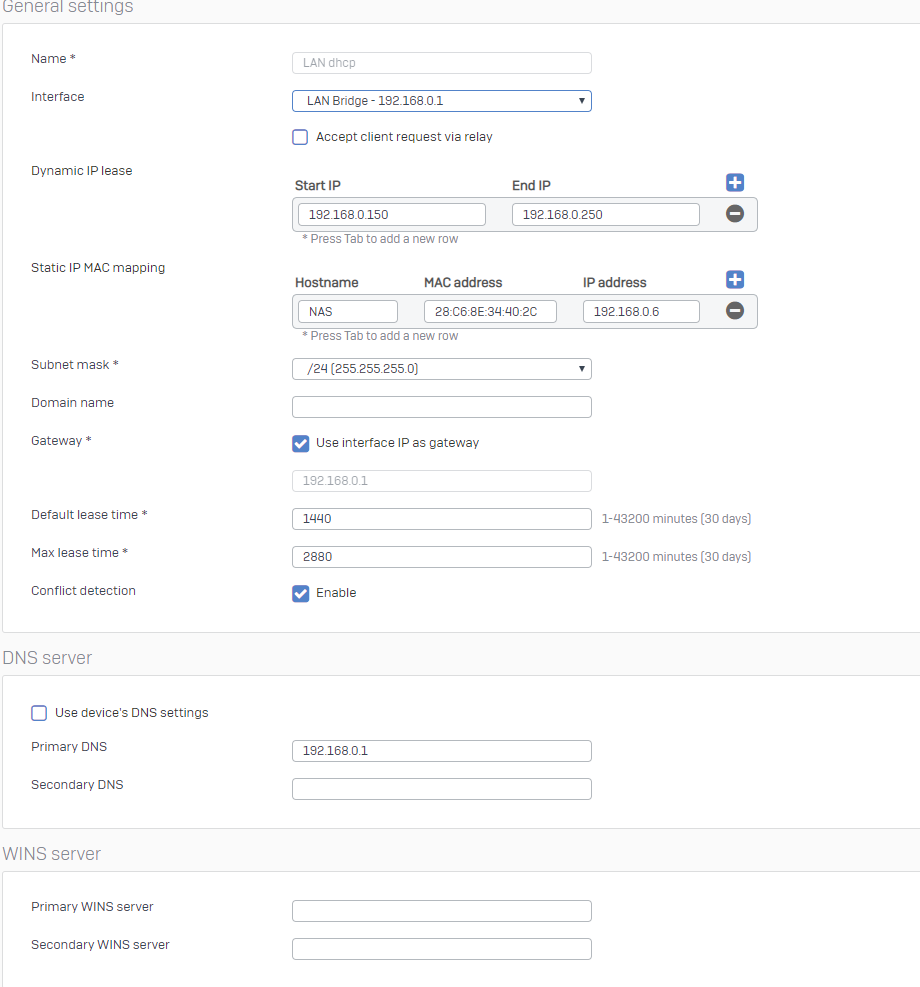Click the Max lease time field
The image size is (920, 987).
tap(442, 556)
